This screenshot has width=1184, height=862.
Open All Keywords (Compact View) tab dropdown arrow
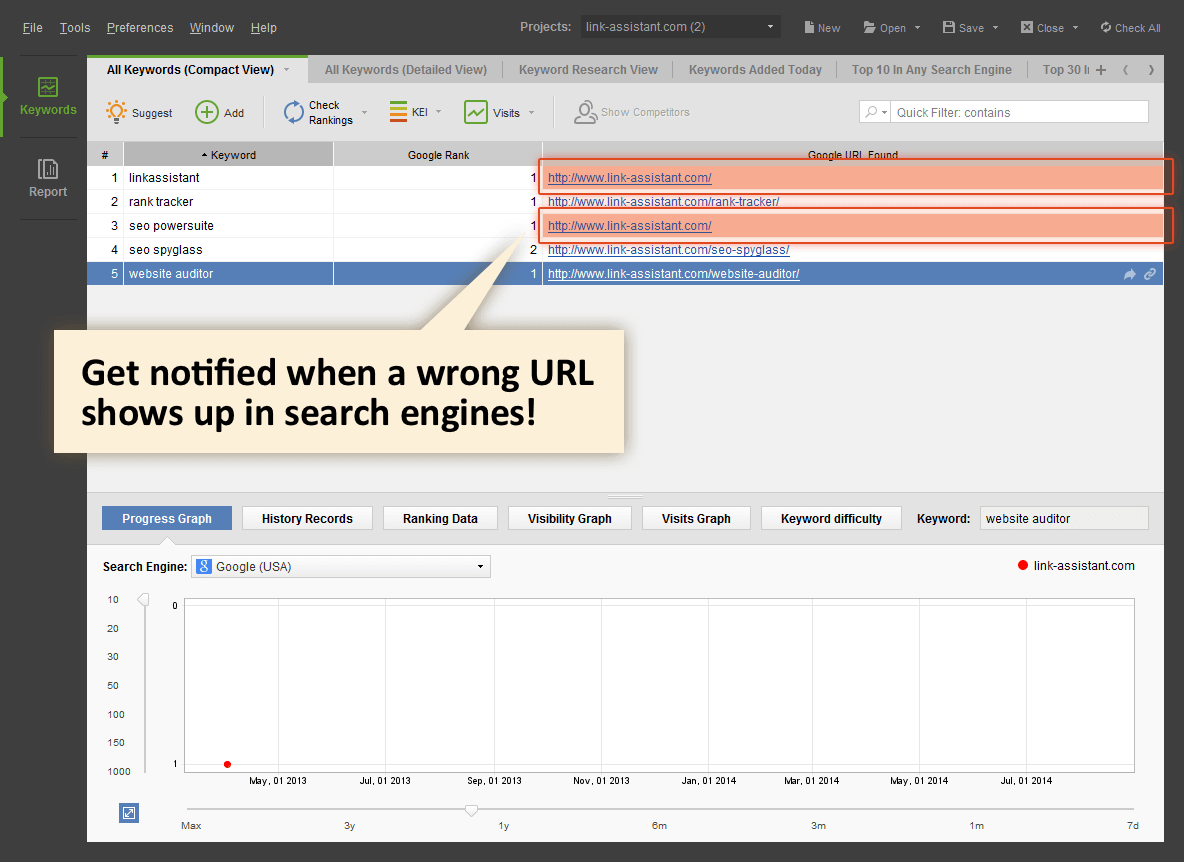(x=286, y=69)
